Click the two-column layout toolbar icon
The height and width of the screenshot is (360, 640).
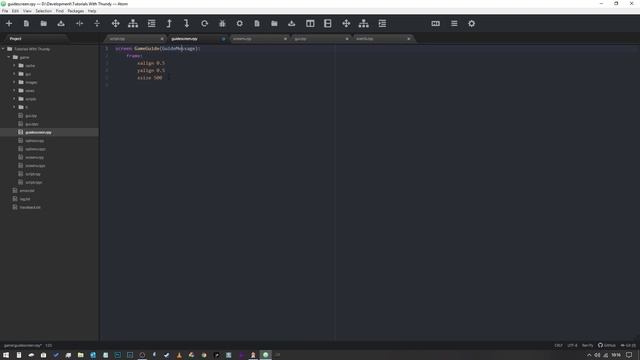pos(310,24)
